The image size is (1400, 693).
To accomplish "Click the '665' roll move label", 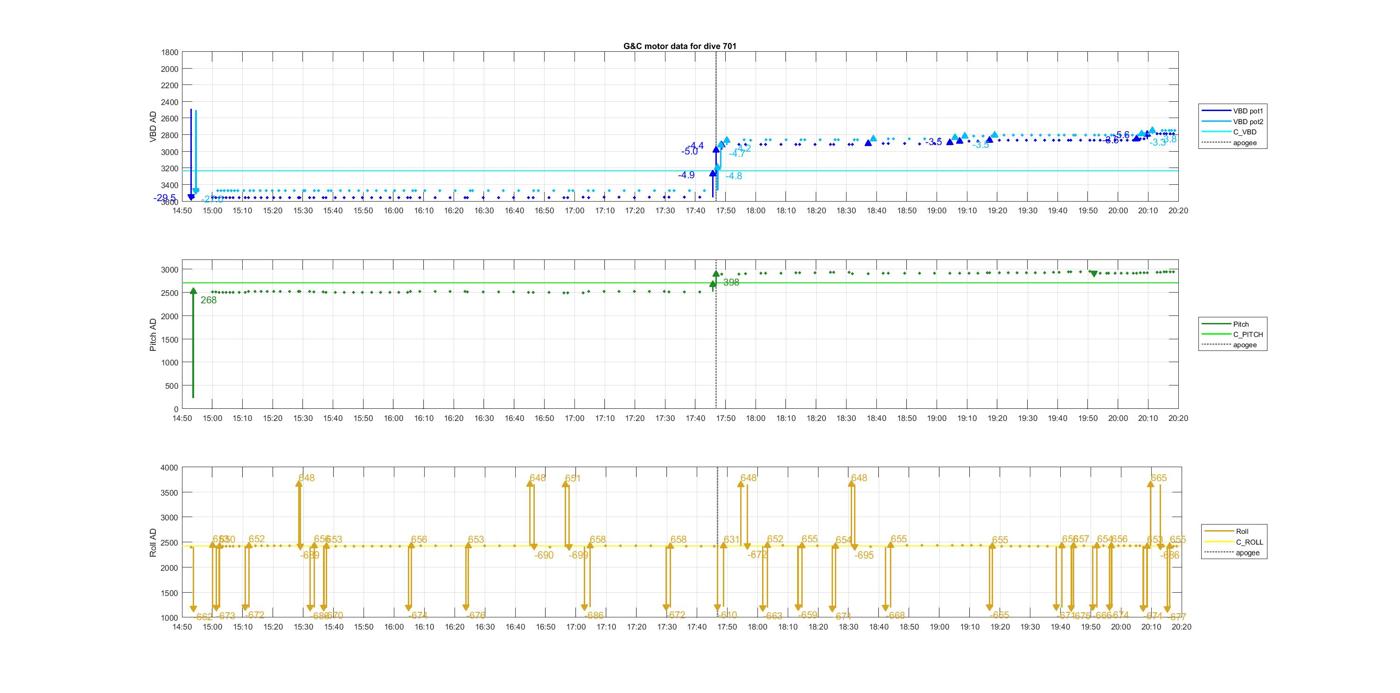I will pos(1159,479).
